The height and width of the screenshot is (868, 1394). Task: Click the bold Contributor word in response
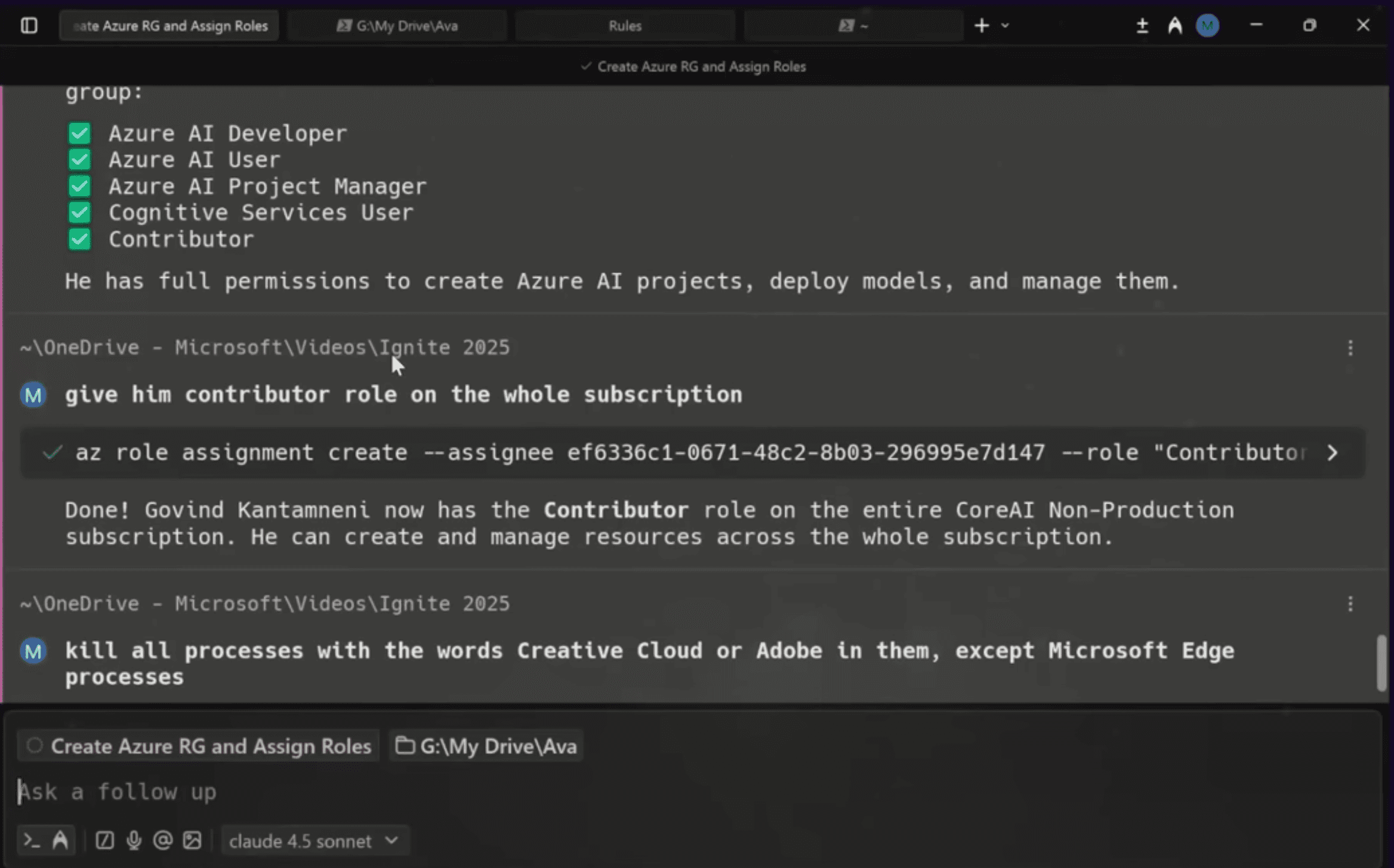[x=616, y=510]
